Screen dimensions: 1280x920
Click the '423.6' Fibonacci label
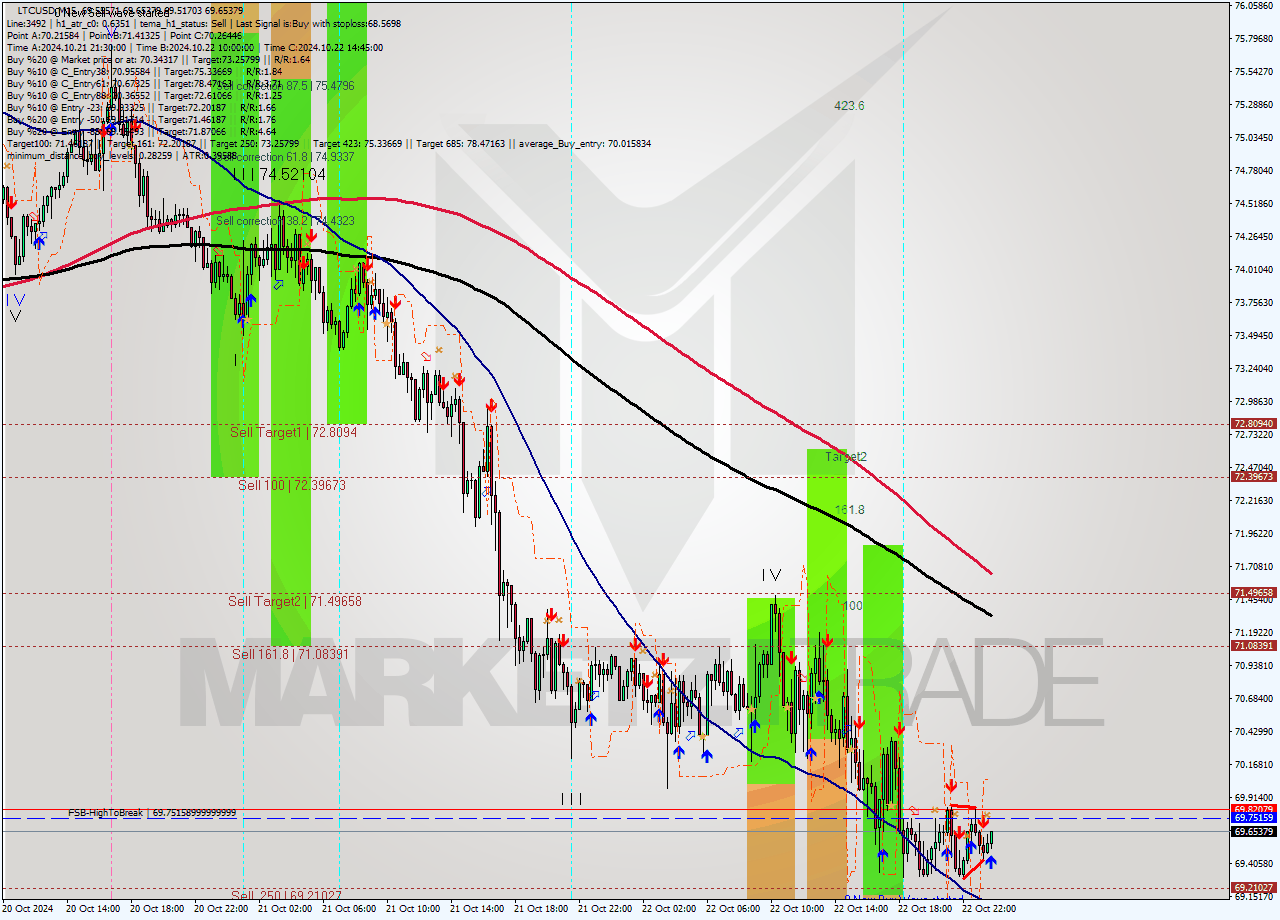(850, 106)
